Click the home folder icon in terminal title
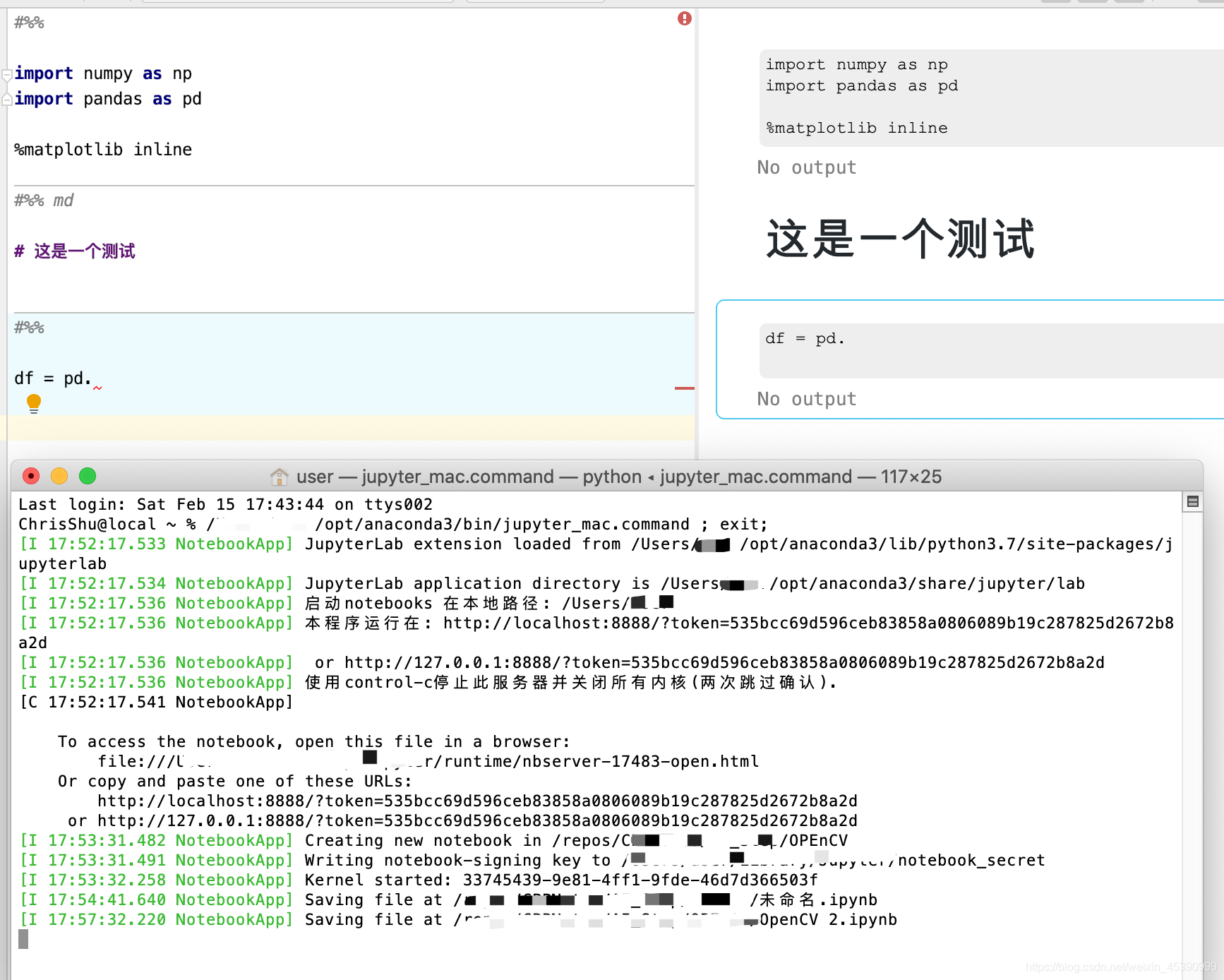1224x980 pixels. coord(280,477)
